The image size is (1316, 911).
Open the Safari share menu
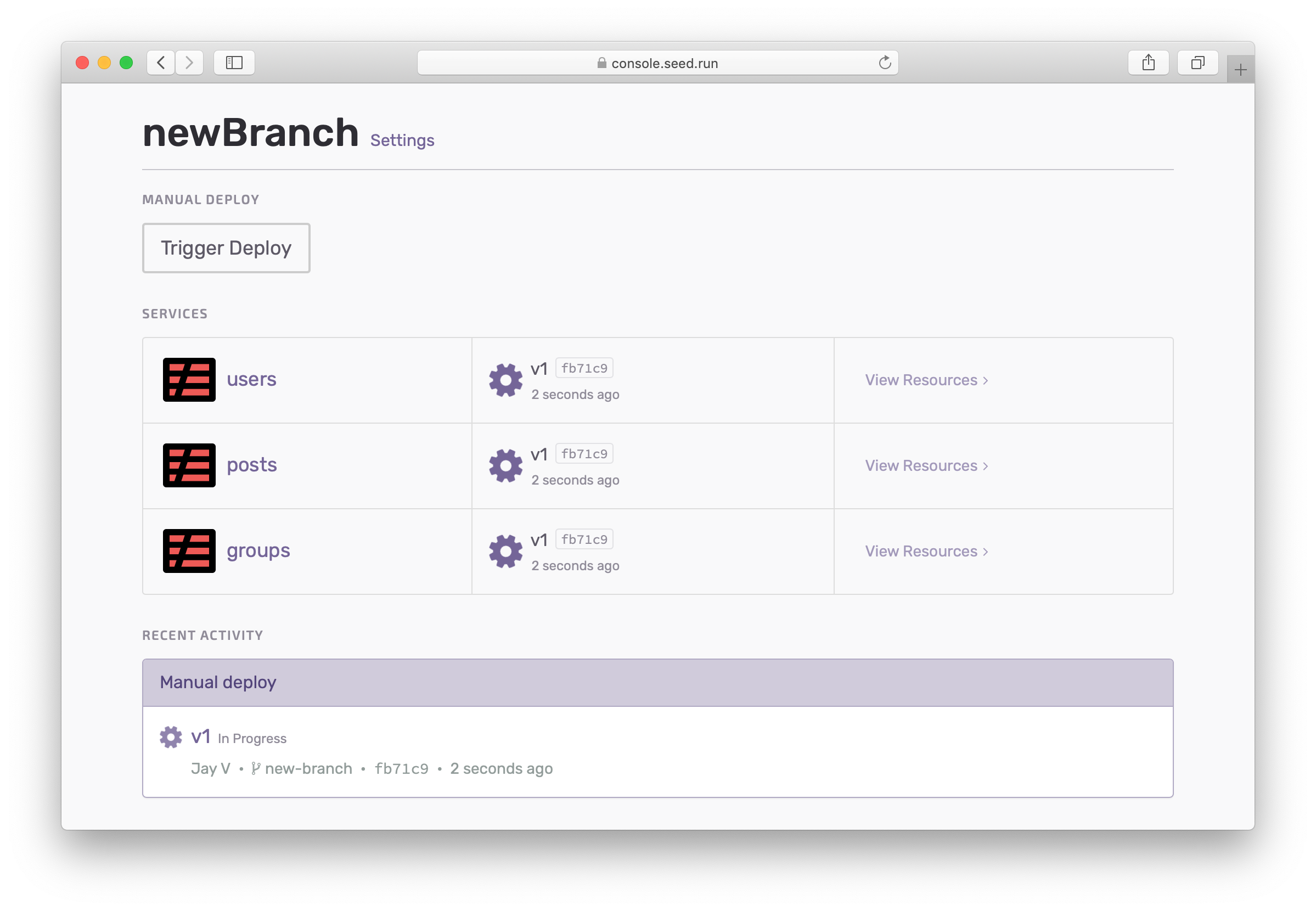pos(1148,63)
